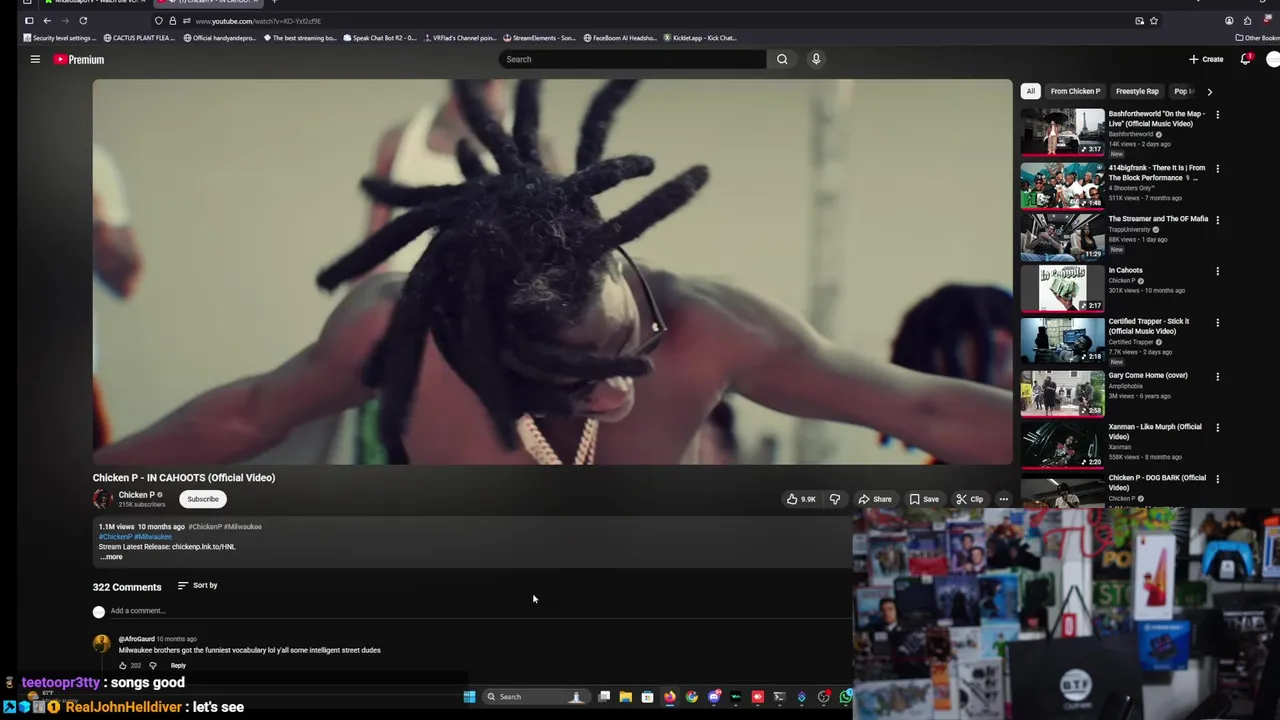The height and width of the screenshot is (720, 1280).
Task: Open options for Certified Trapper Stick It
Action: (x=1217, y=323)
